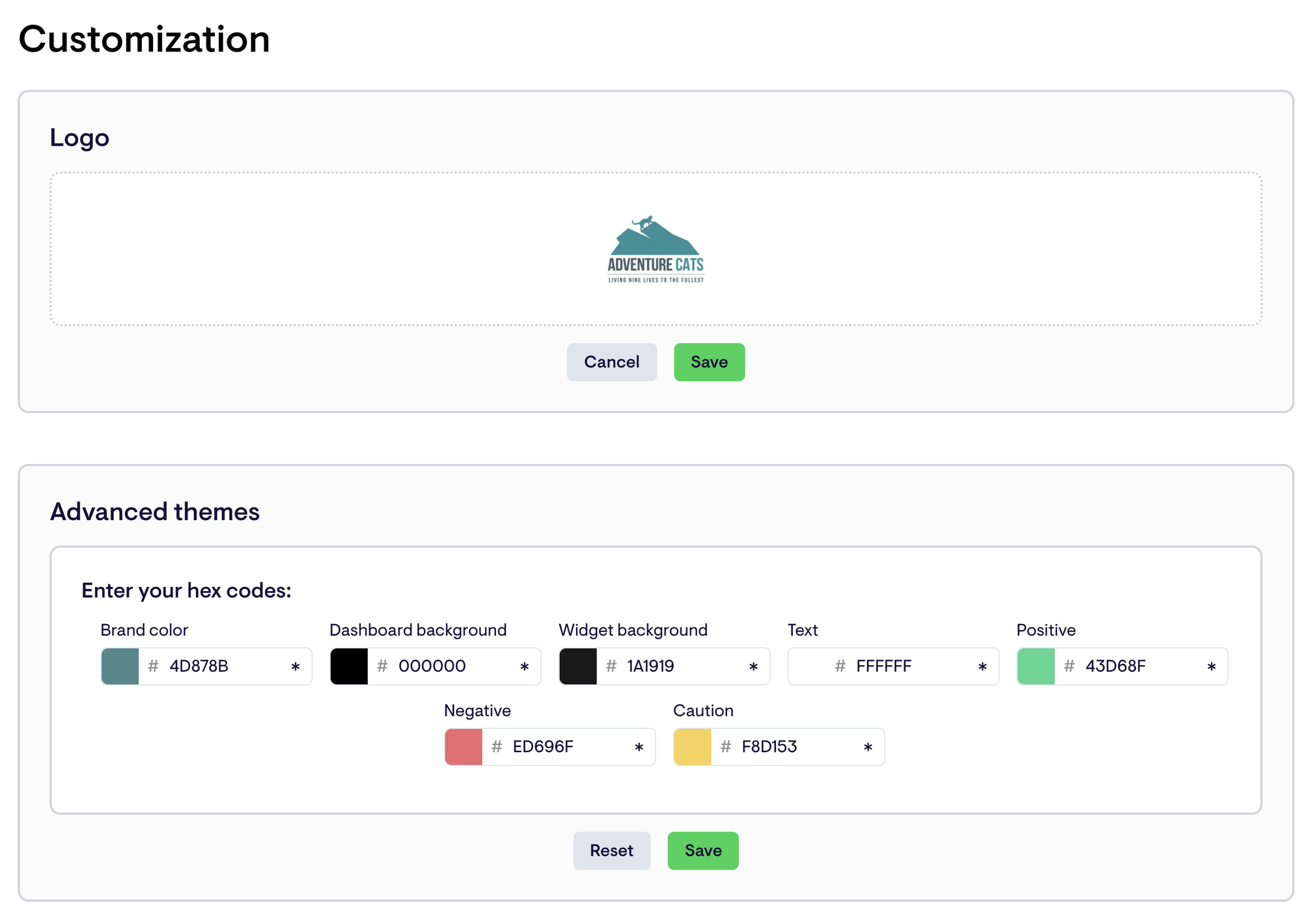Open the Text color white swatch
The width and height of the screenshot is (1302, 924).
[807, 666]
